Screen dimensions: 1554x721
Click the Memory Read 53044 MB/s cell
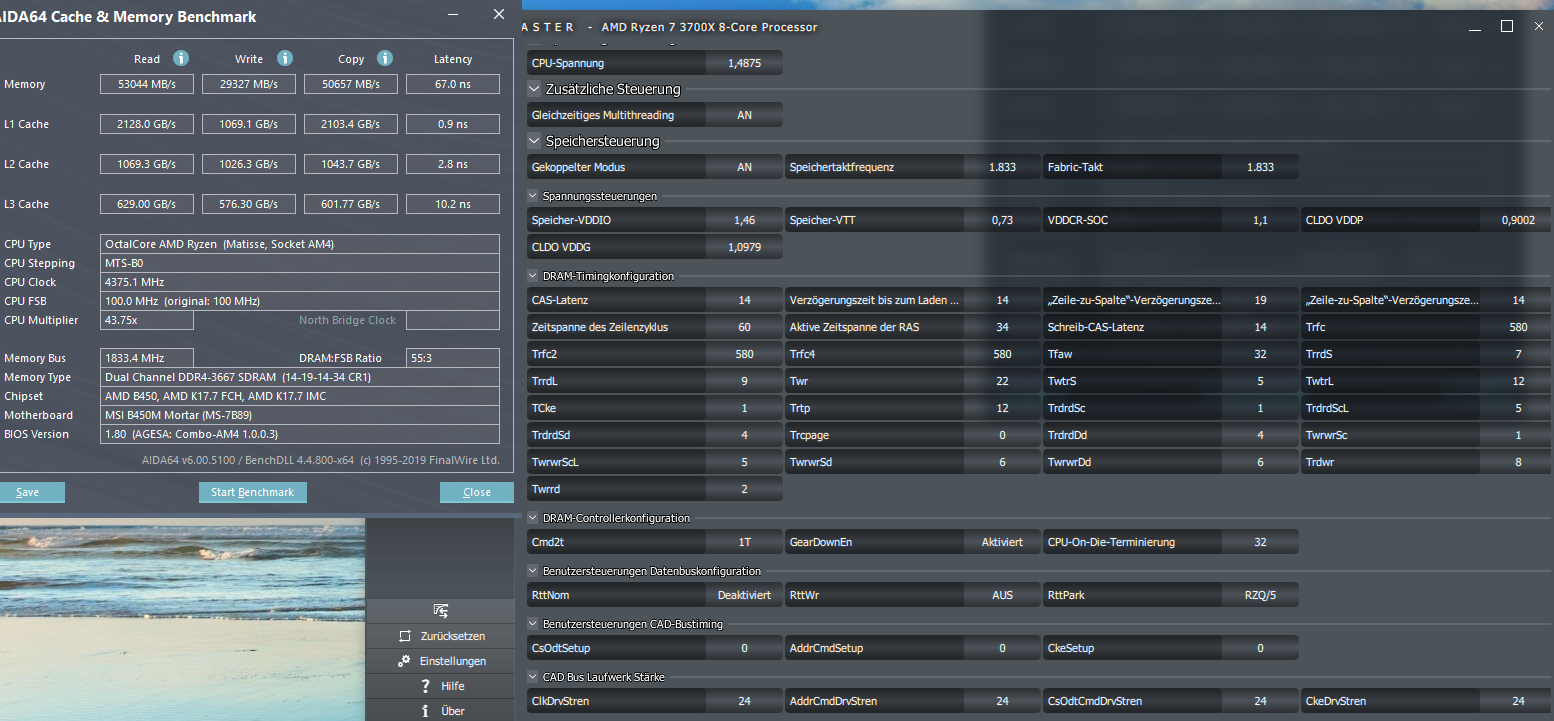click(x=147, y=84)
